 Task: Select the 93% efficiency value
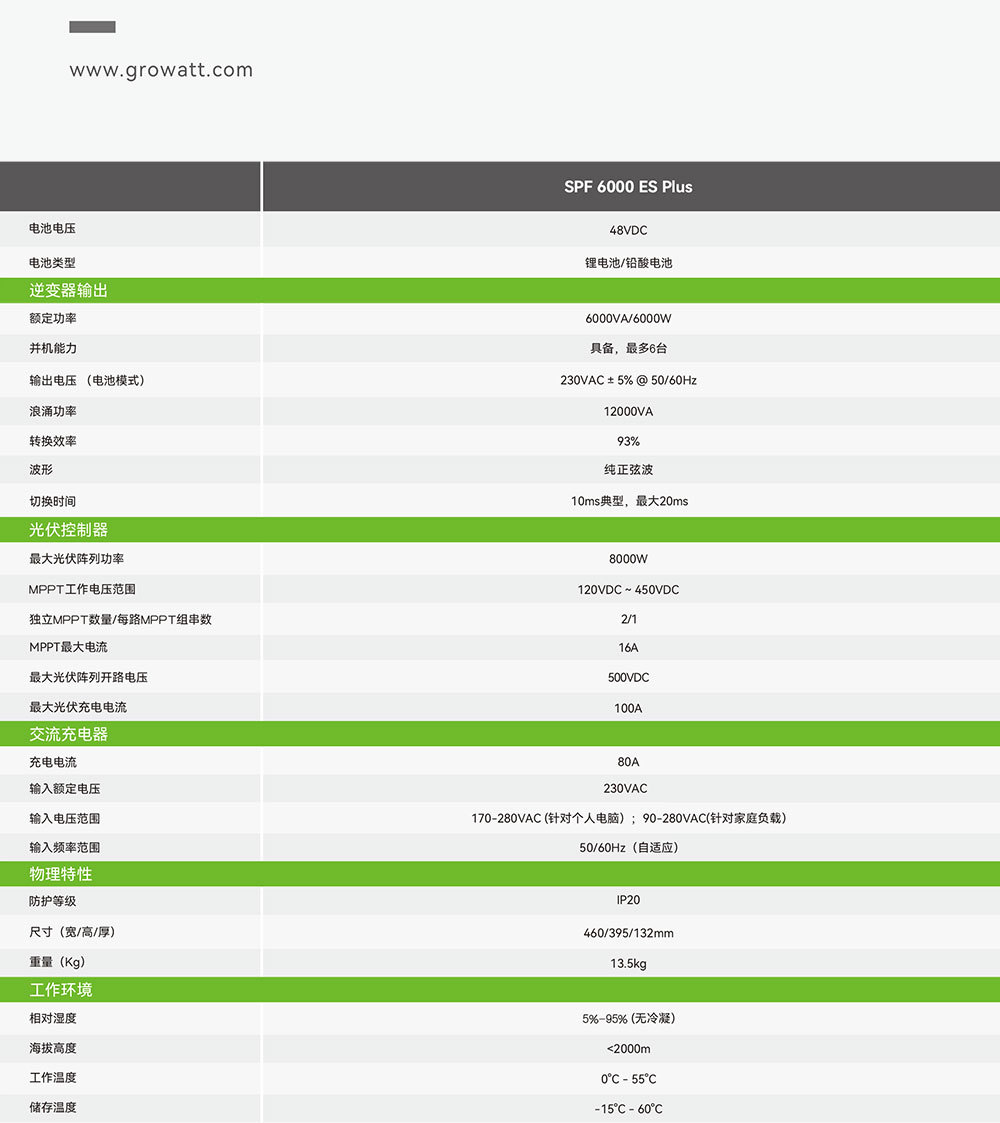pos(628,441)
